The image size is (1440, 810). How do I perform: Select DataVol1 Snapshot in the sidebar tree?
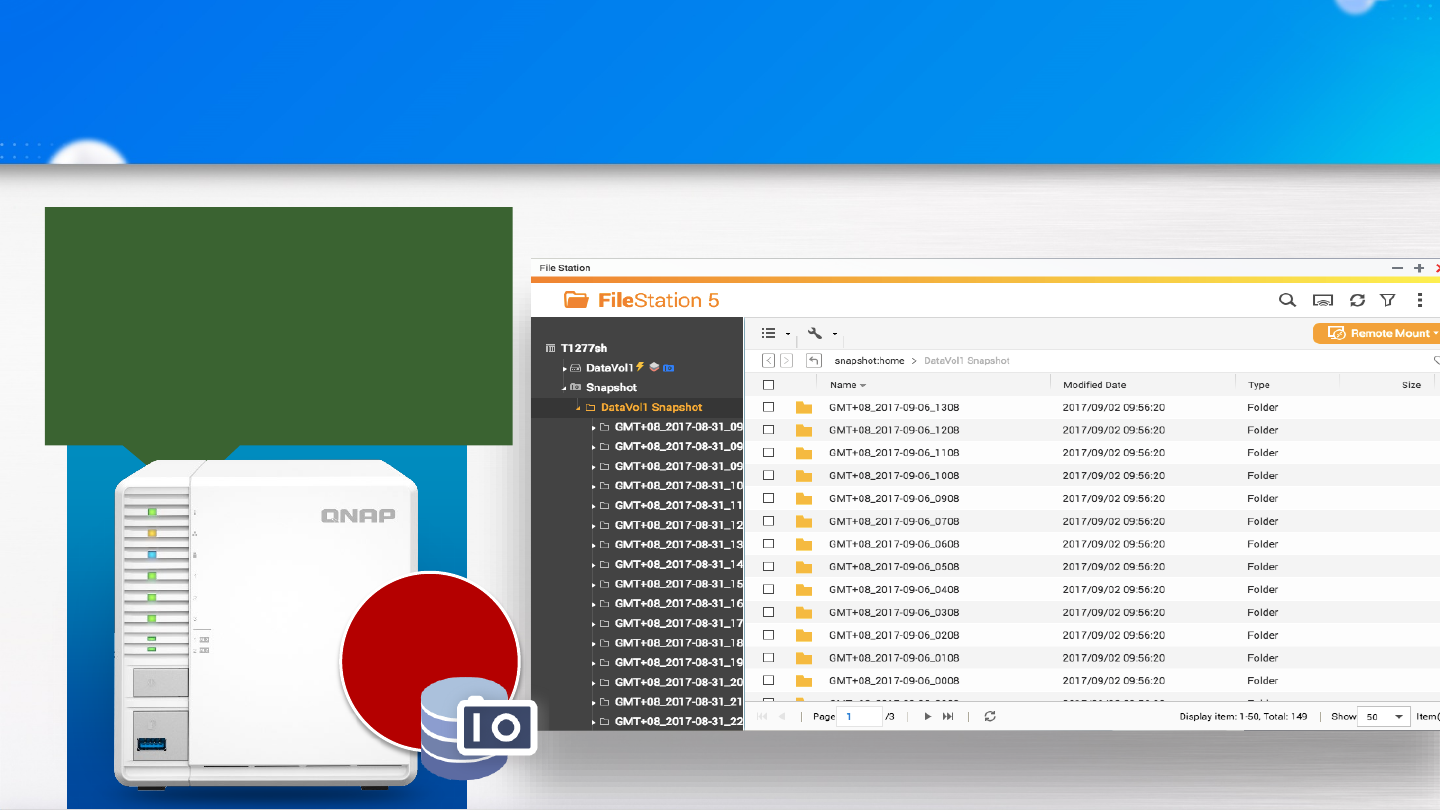point(651,407)
